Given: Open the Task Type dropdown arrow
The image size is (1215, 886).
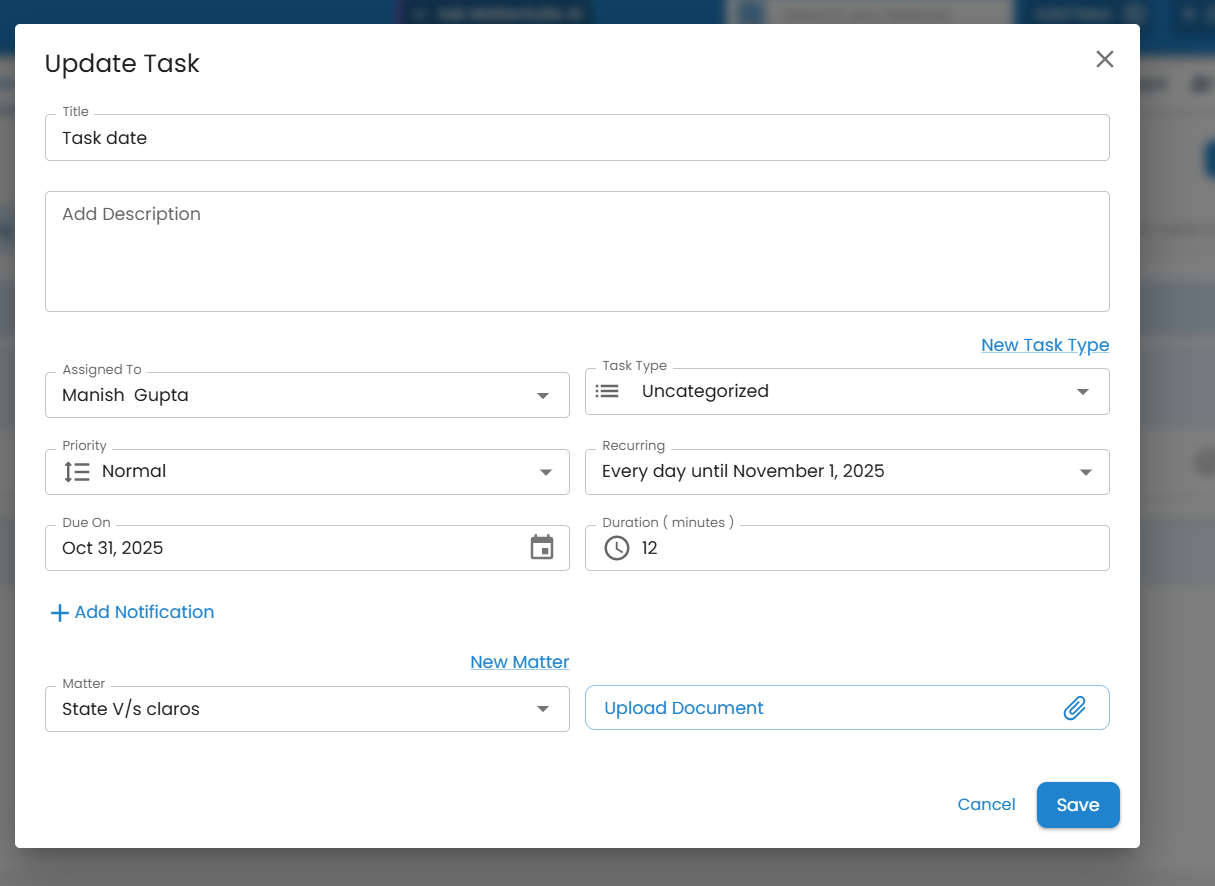Looking at the screenshot, I should [1083, 392].
